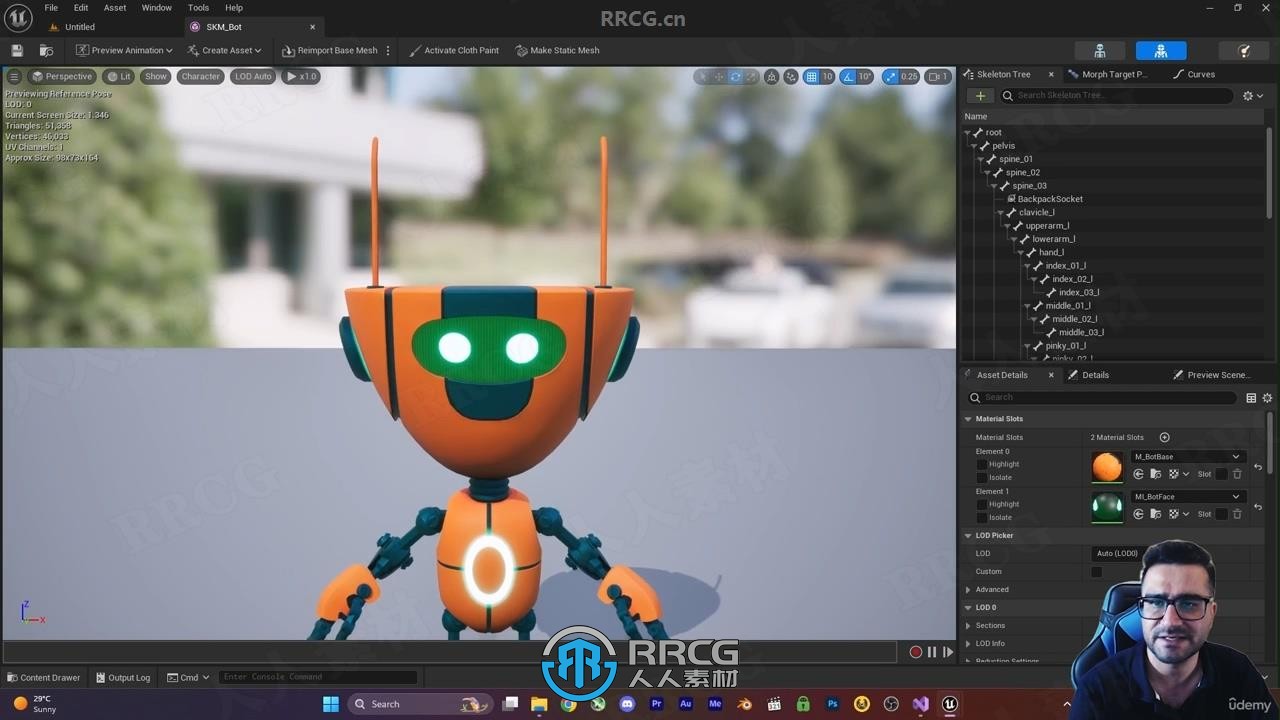The image size is (1280, 720).
Task: Browse to M_BotBase in Content Browser icon
Action: [1155, 474]
